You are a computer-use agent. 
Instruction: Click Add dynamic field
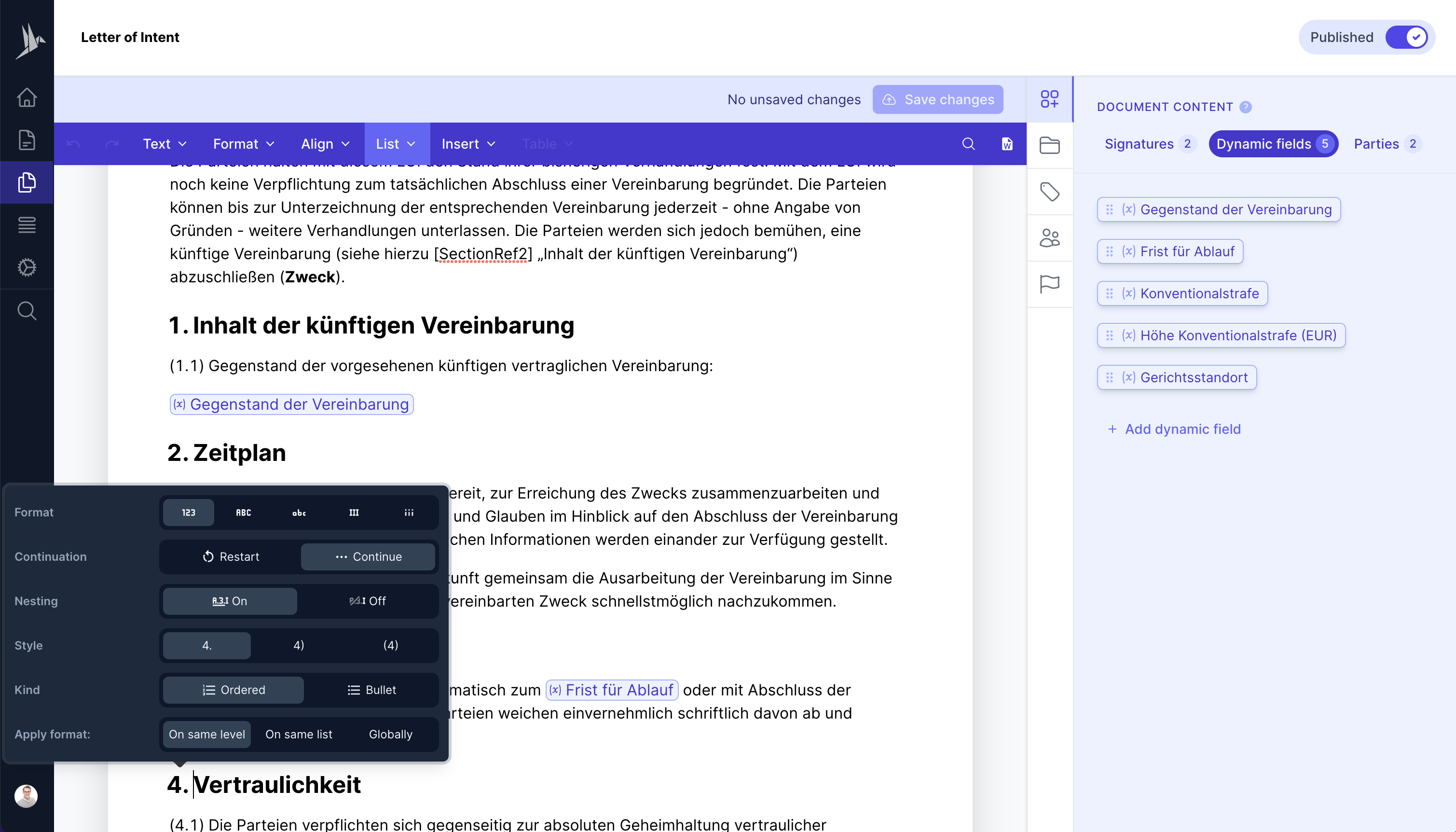click(x=1174, y=429)
